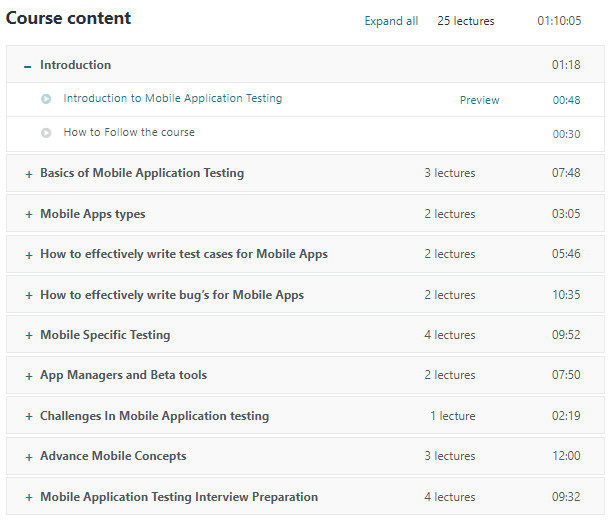Click plus icon next to Mobile Specific Testing
This screenshot has width=612, height=526.
pos(29,336)
